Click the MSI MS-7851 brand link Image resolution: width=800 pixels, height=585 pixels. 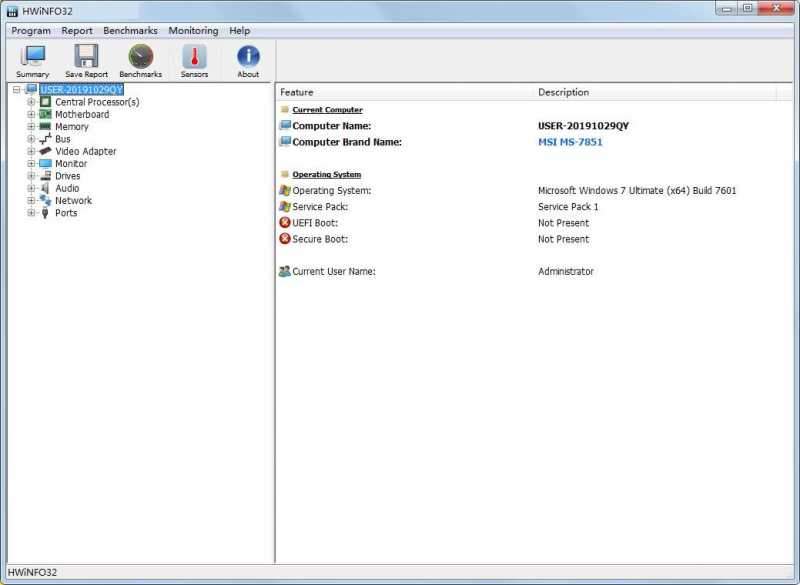click(x=570, y=142)
